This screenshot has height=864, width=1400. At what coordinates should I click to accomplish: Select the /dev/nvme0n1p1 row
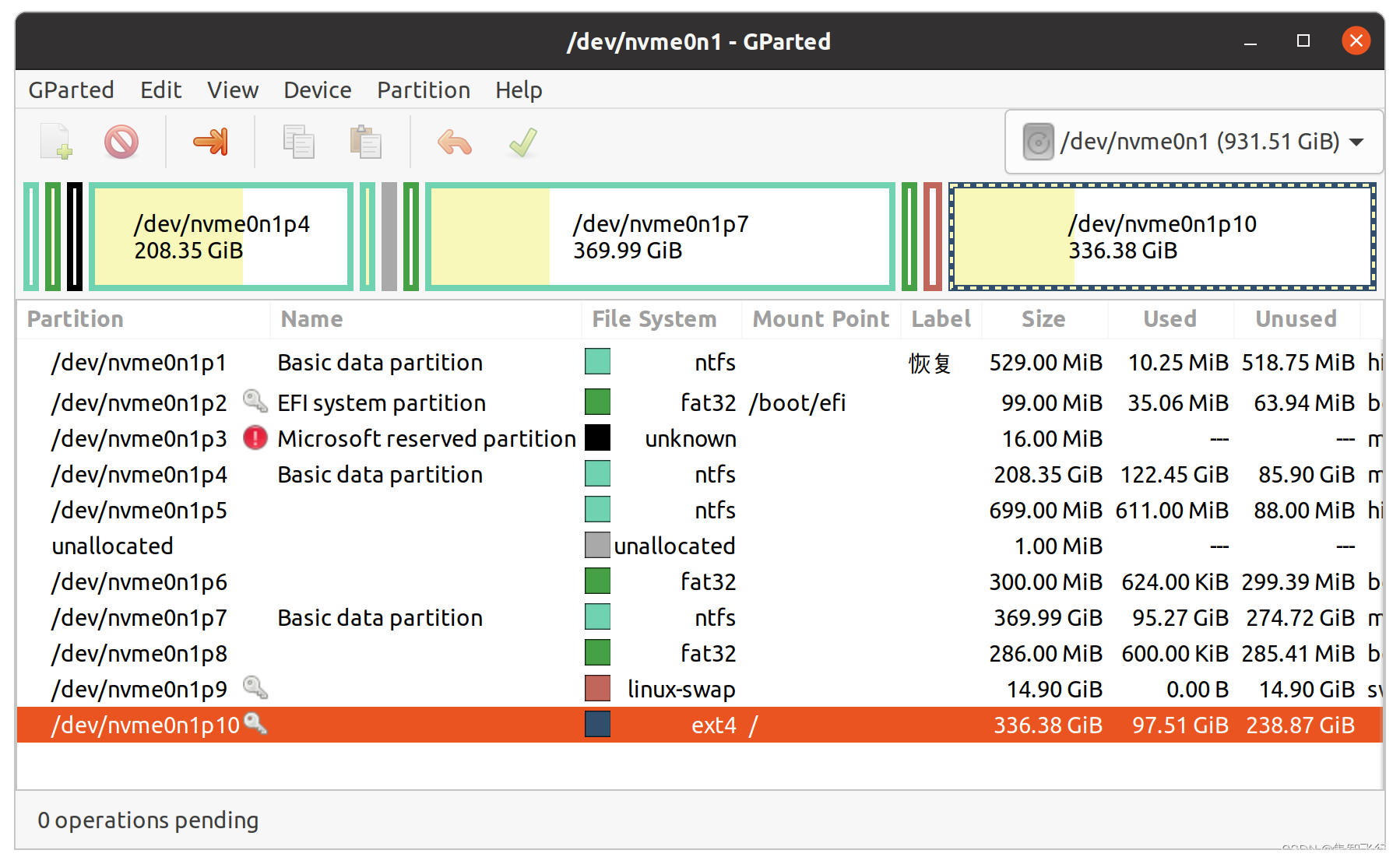(699, 363)
